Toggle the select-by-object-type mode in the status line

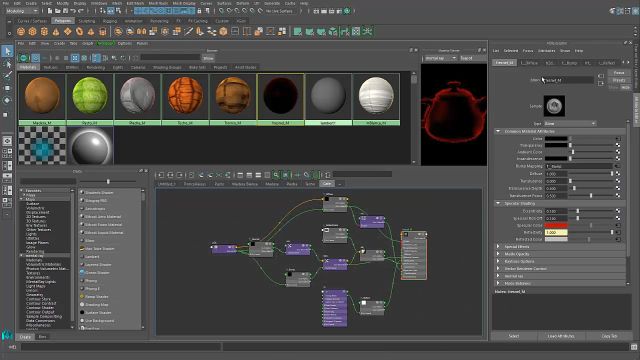(x=111, y=11)
